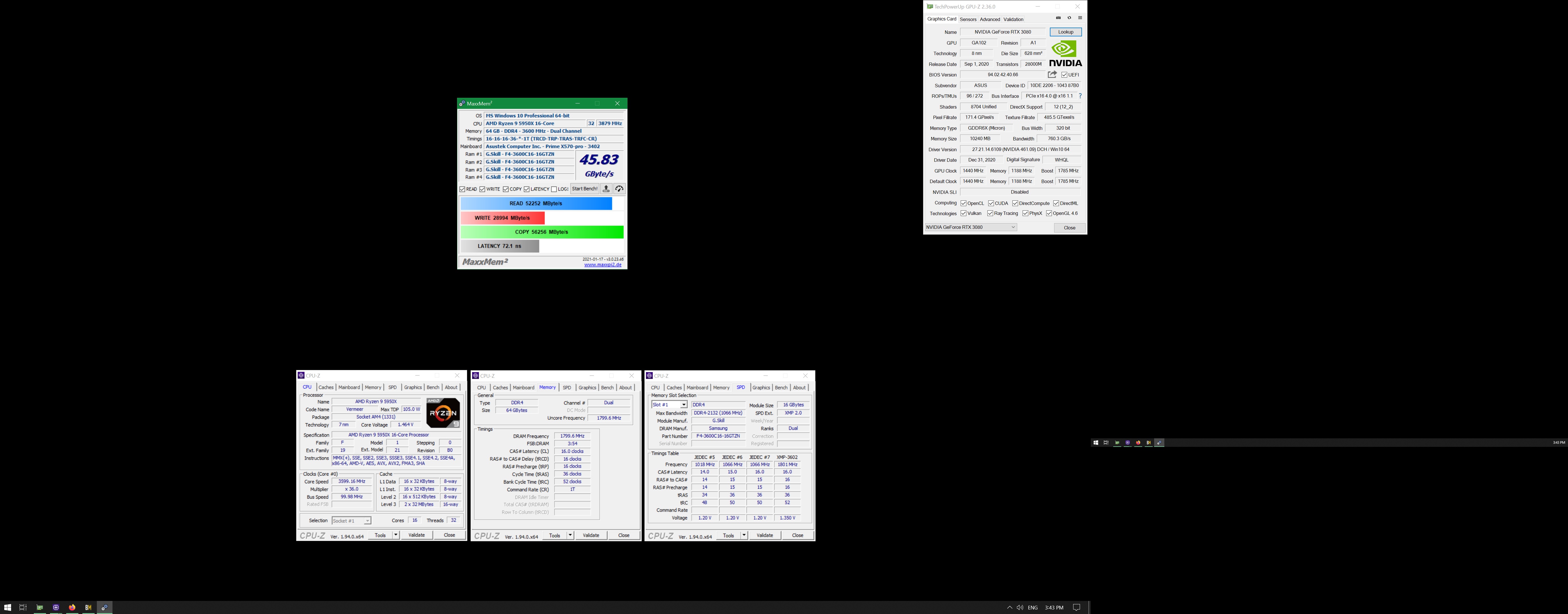Click the volume speaker tray icon
The width and height of the screenshot is (1568, 614).
tap(1019, 607)
